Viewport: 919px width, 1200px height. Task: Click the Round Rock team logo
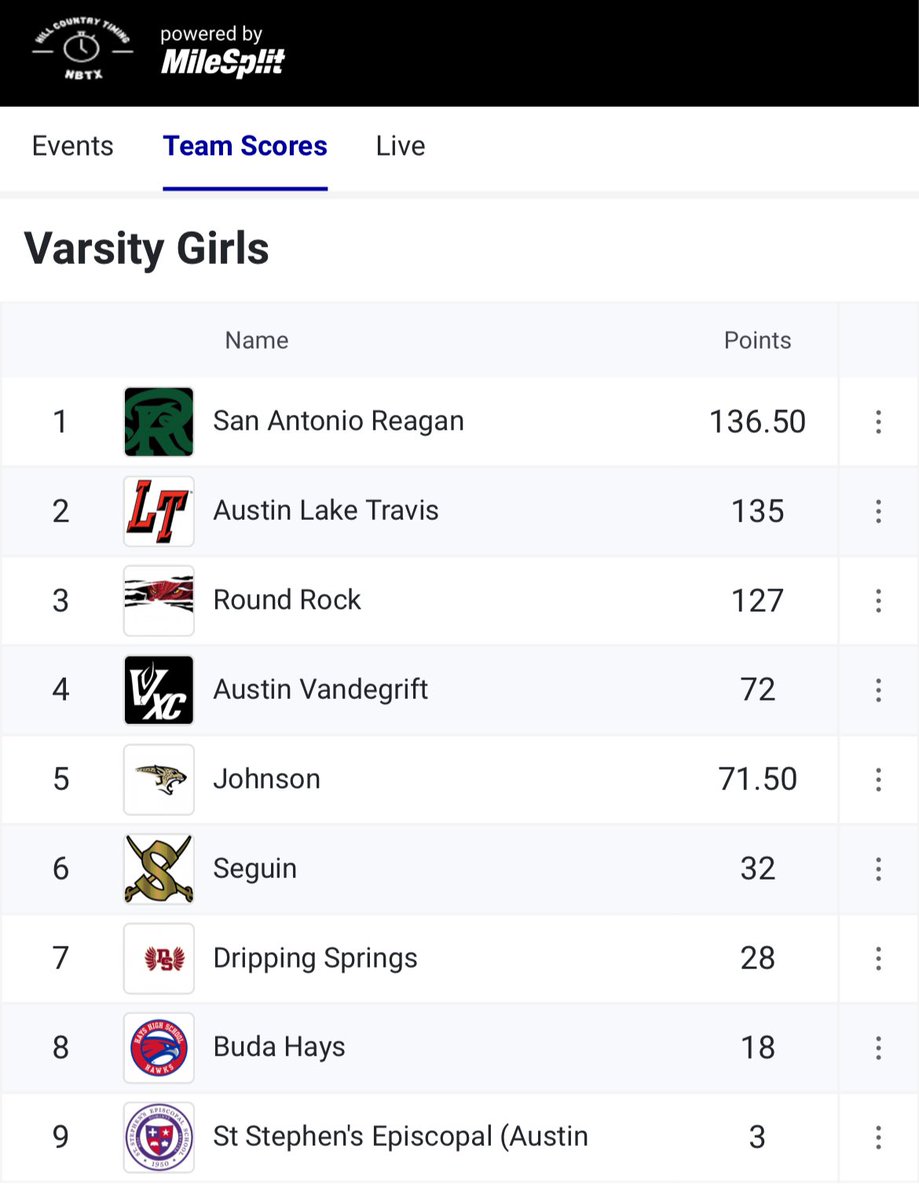(x=159, y=600)
